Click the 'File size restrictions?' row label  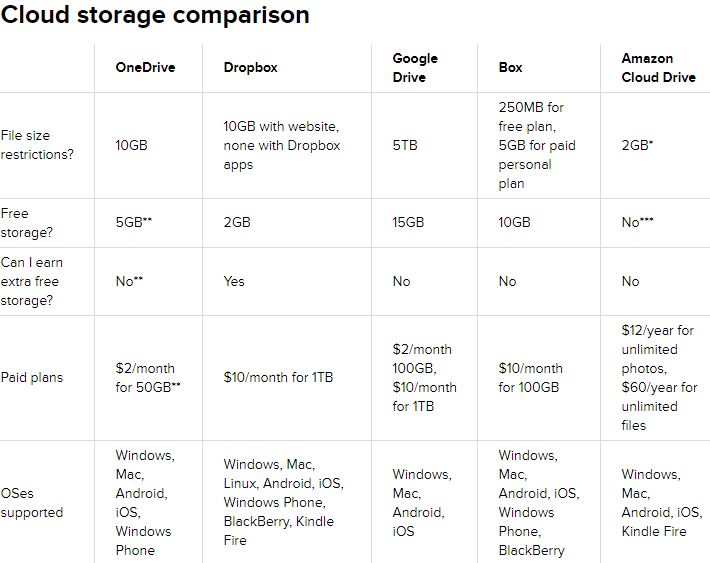coord(37,145)
